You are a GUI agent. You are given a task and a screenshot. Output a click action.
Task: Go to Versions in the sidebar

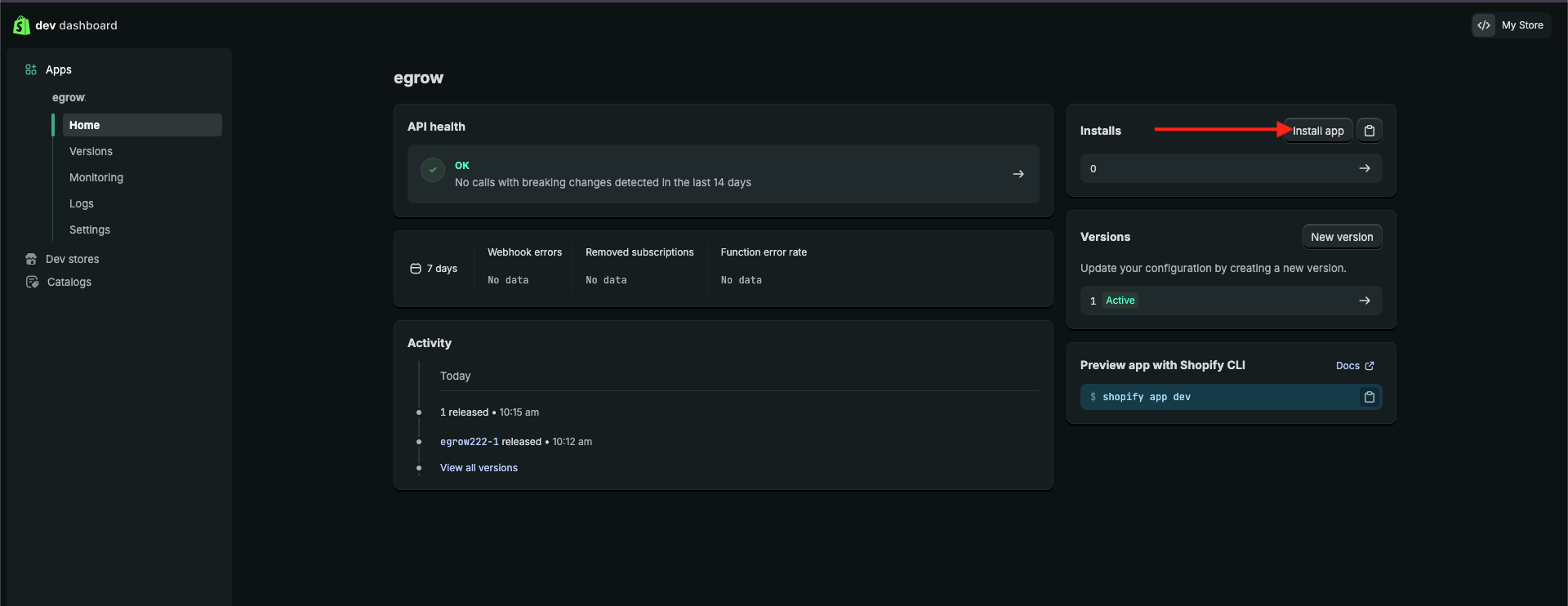[x=91, y=151]
